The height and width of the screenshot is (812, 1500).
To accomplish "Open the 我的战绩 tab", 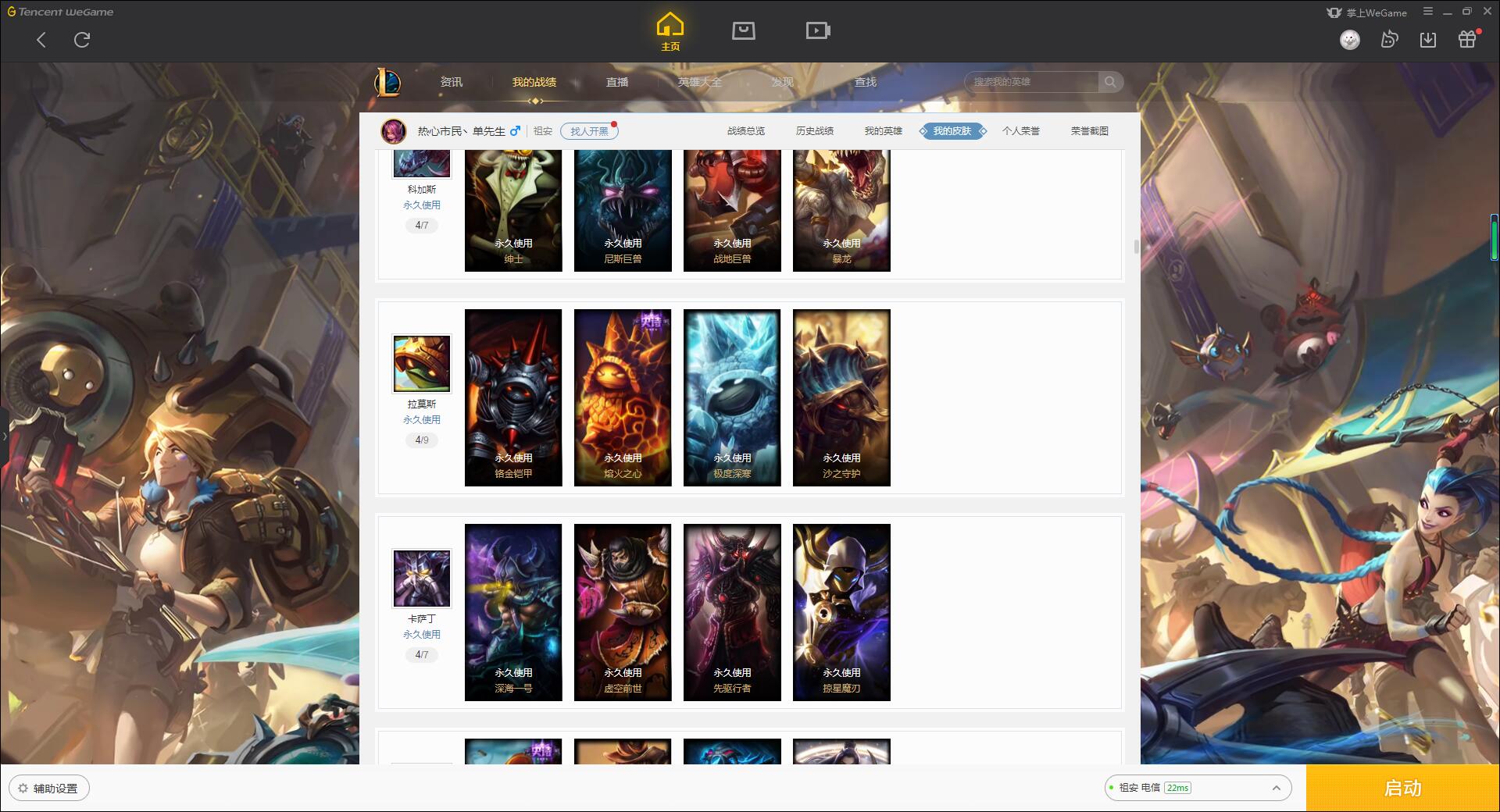I will pyautogui.click(x=534, y=82).
